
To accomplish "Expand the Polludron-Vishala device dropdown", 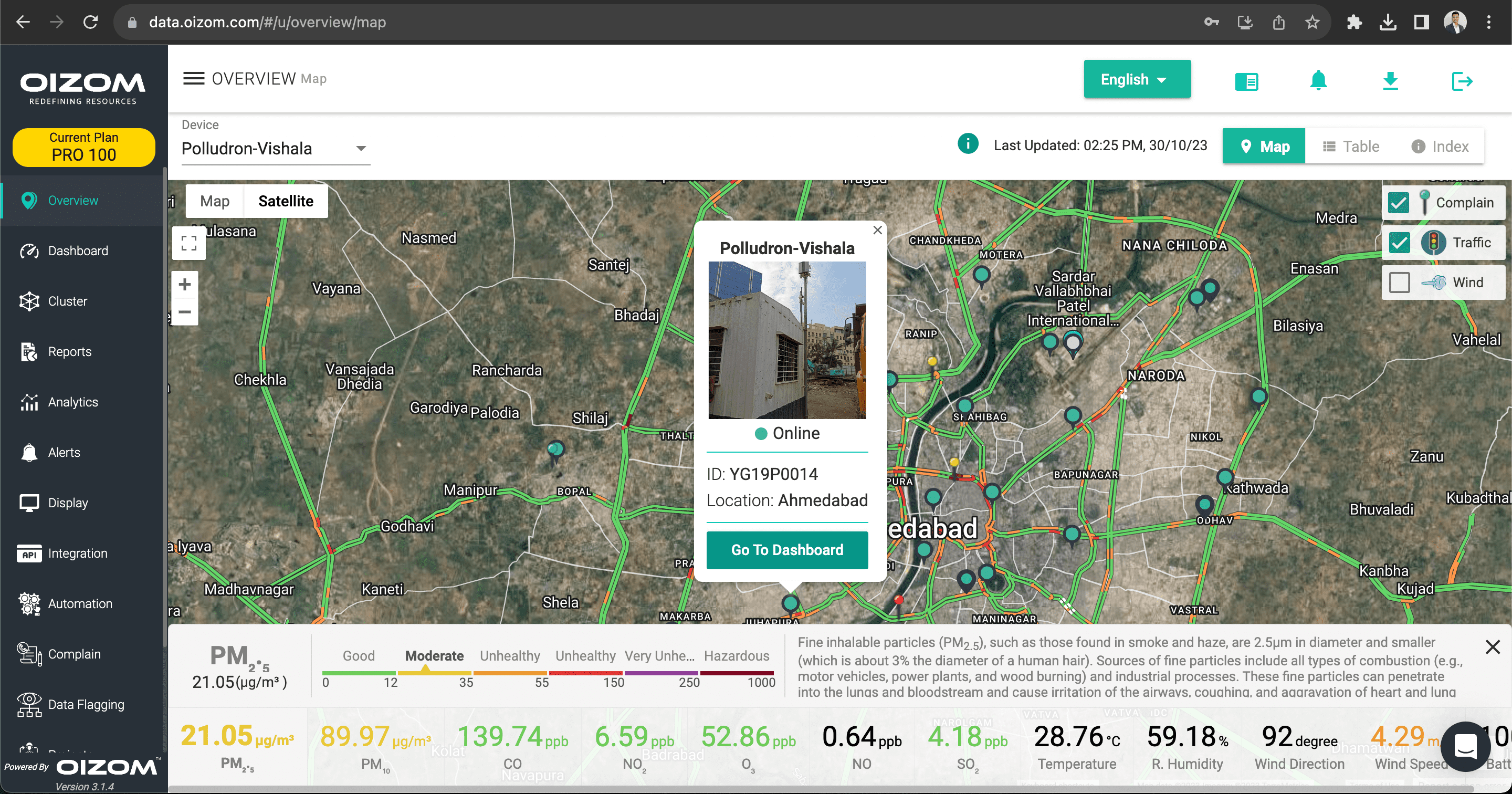I will 361,149.
